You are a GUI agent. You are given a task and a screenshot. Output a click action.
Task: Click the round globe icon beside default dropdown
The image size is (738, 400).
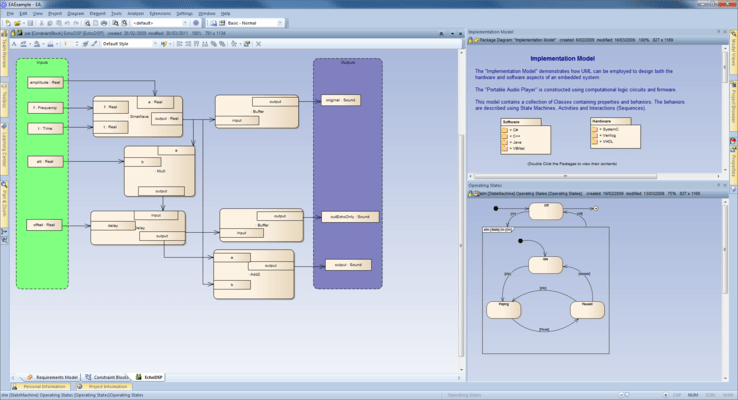[x=196, y=23]
